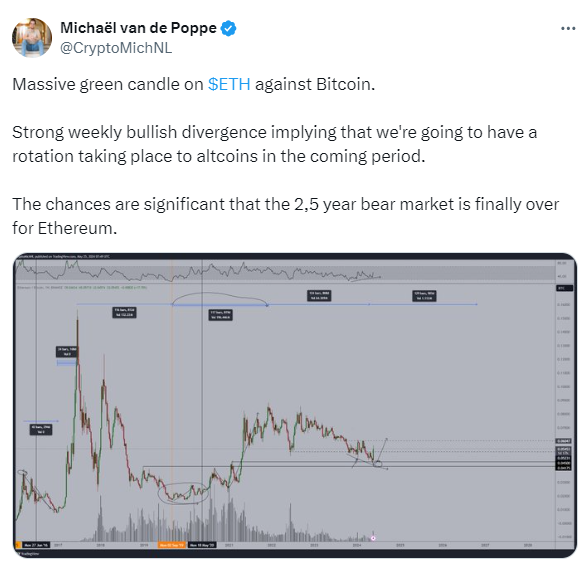Click the orange Sep '19 date label

(x=172, y=545)
